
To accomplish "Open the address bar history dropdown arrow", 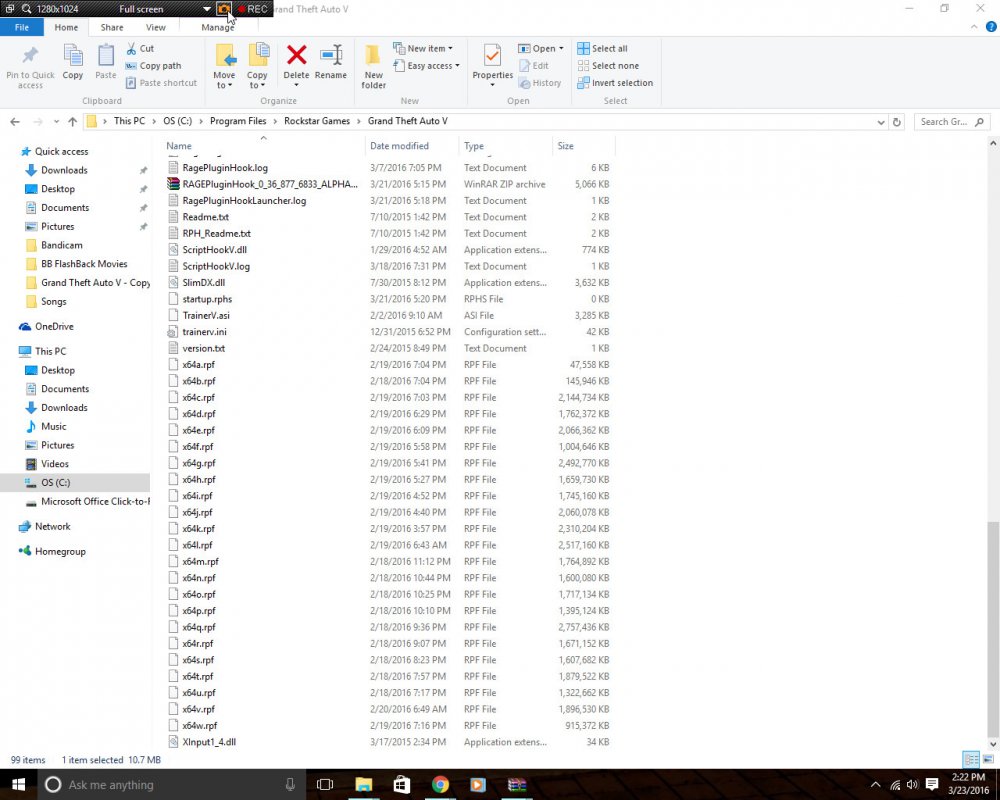I will 881,122.
